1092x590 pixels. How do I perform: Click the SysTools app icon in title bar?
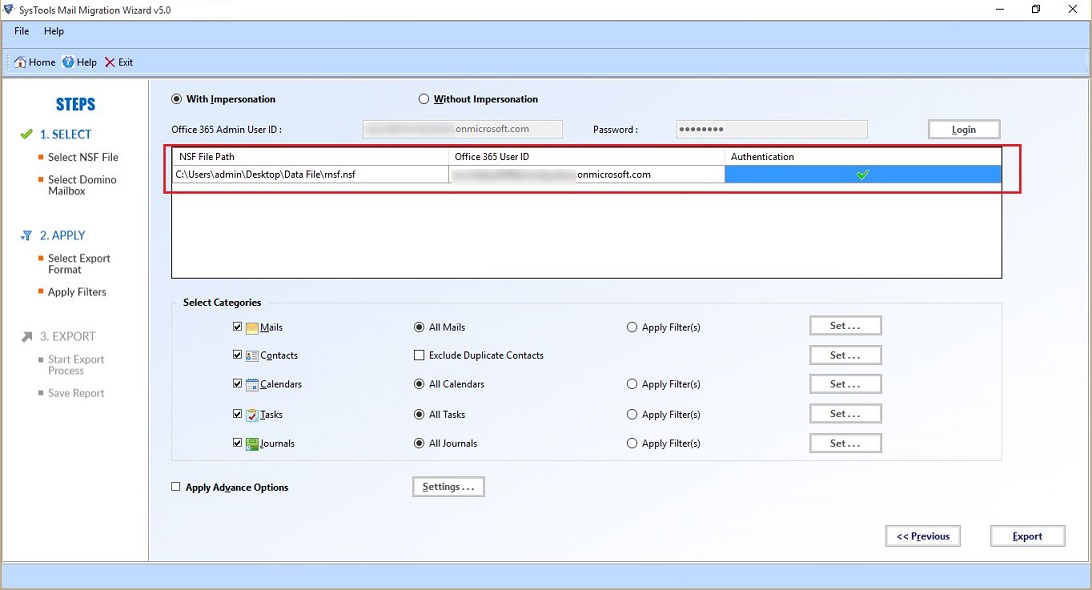click(x=8, y=9)
